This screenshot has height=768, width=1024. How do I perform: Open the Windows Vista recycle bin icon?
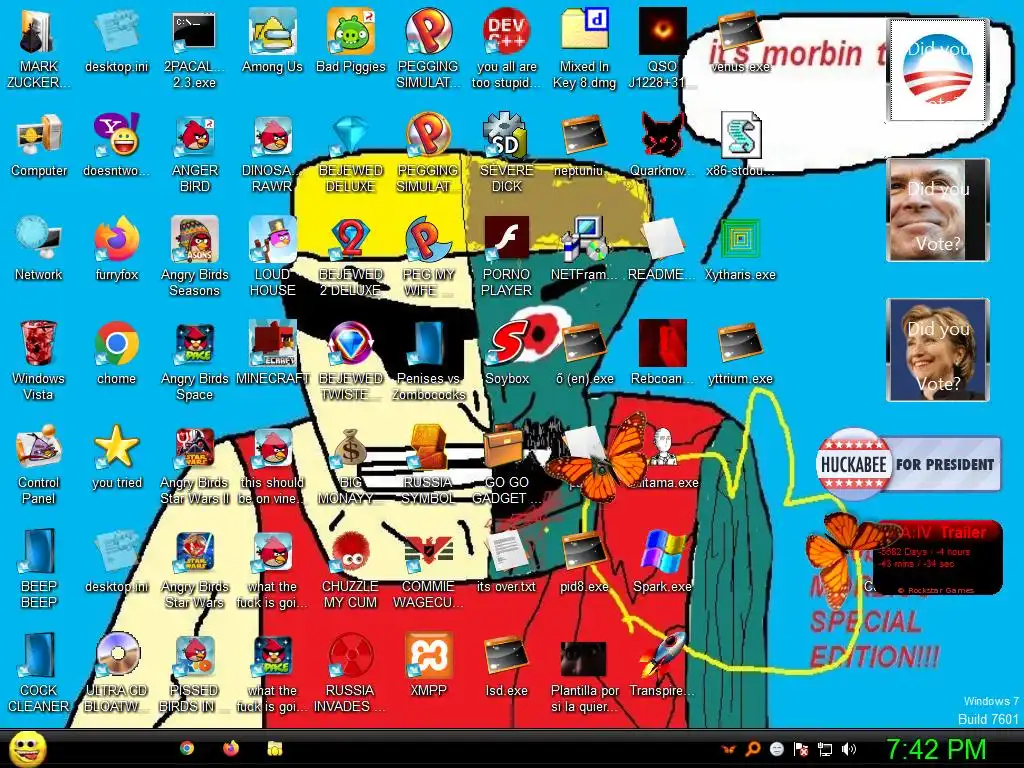click(x=39, y=360)
